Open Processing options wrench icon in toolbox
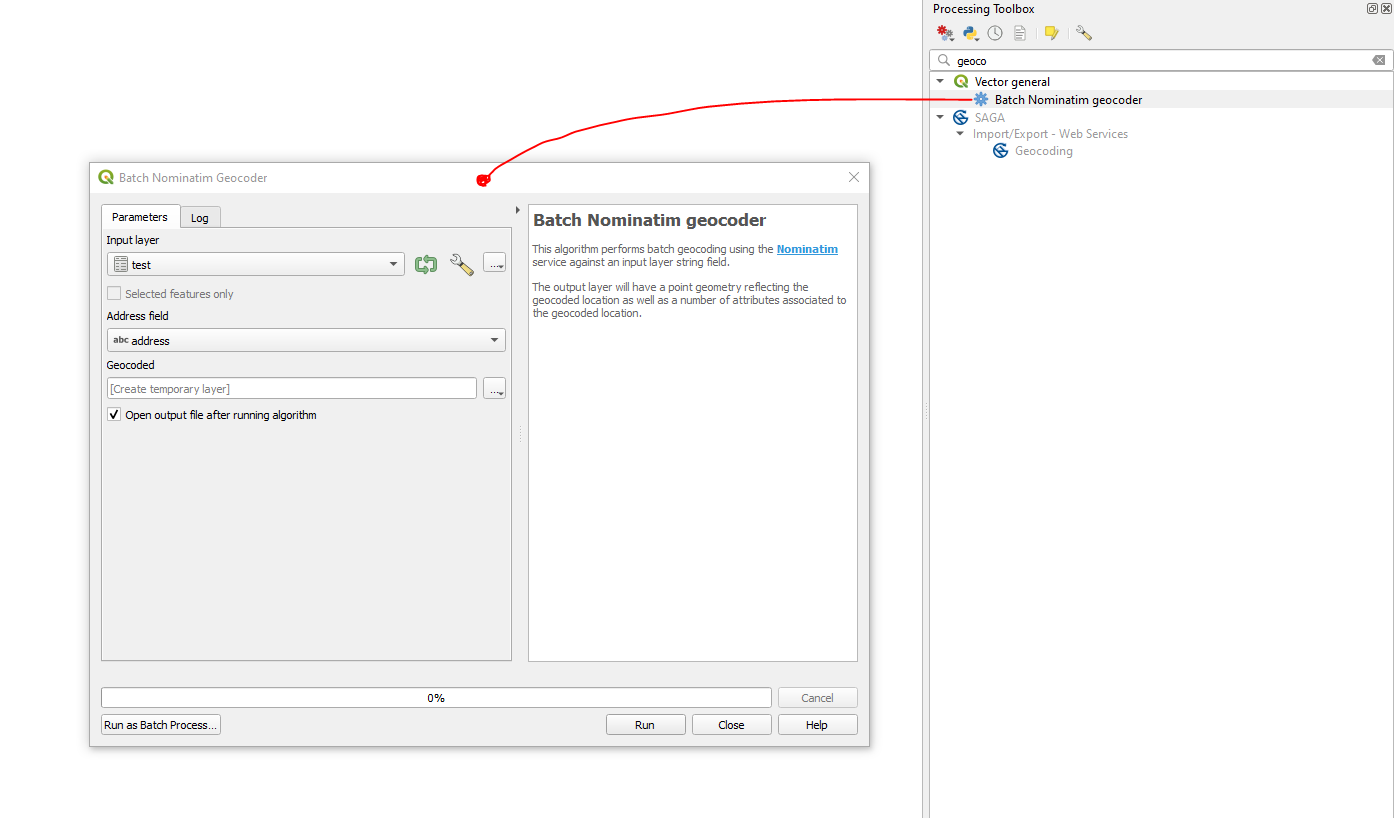1394x818 pixels. (x=1084, y=33)
